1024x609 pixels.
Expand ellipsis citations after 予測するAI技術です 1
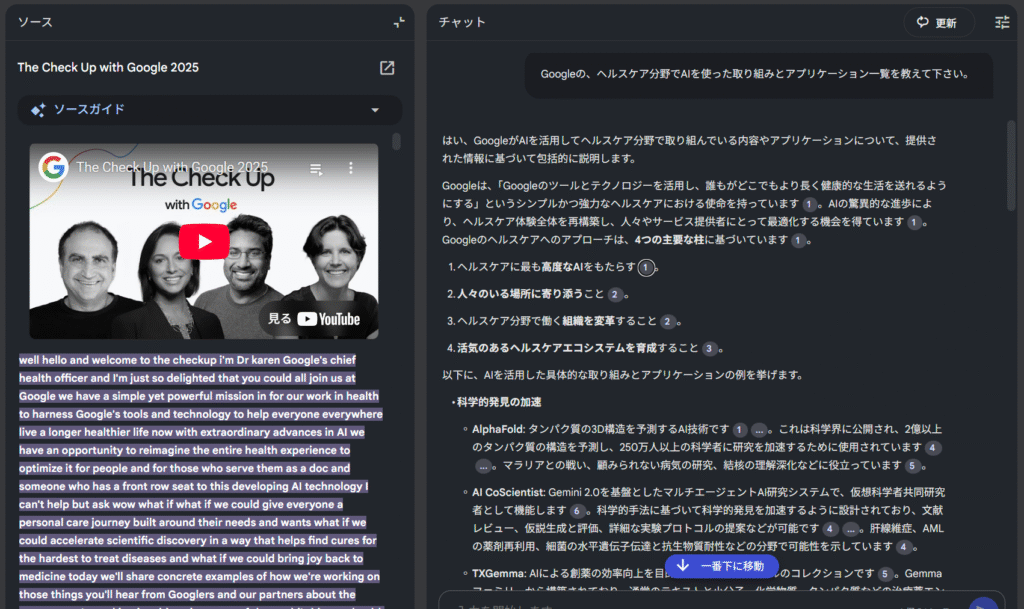pyautogui.click(x=758, y=430)
